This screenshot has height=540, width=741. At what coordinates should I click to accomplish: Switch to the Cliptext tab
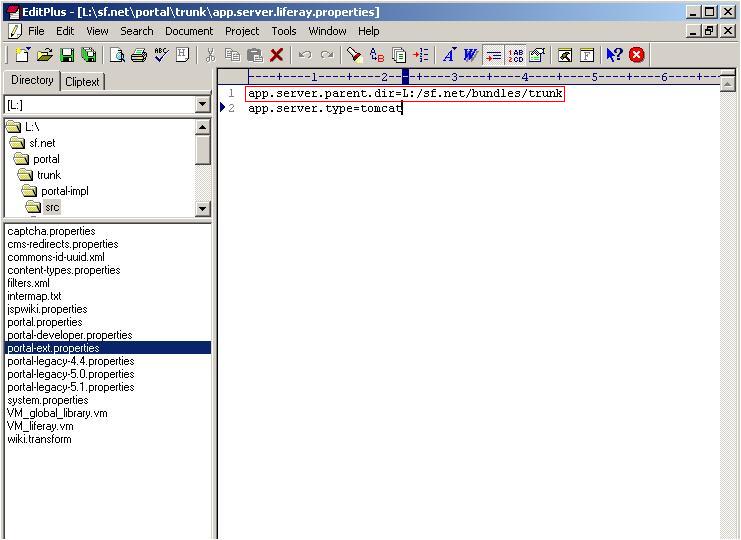coord(83,82)
